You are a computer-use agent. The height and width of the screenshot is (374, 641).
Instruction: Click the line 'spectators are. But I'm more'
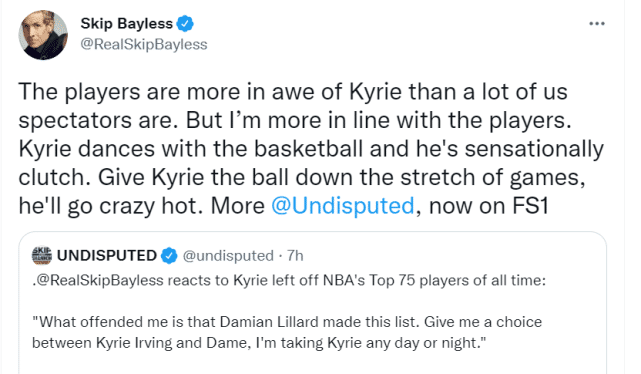[295, 120]
